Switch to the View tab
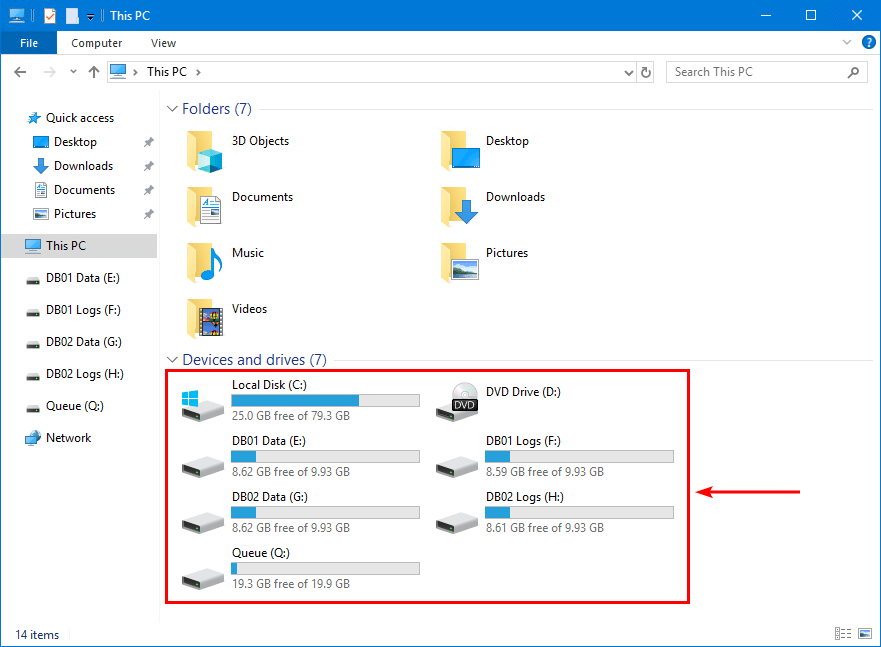 coord(163,43)
